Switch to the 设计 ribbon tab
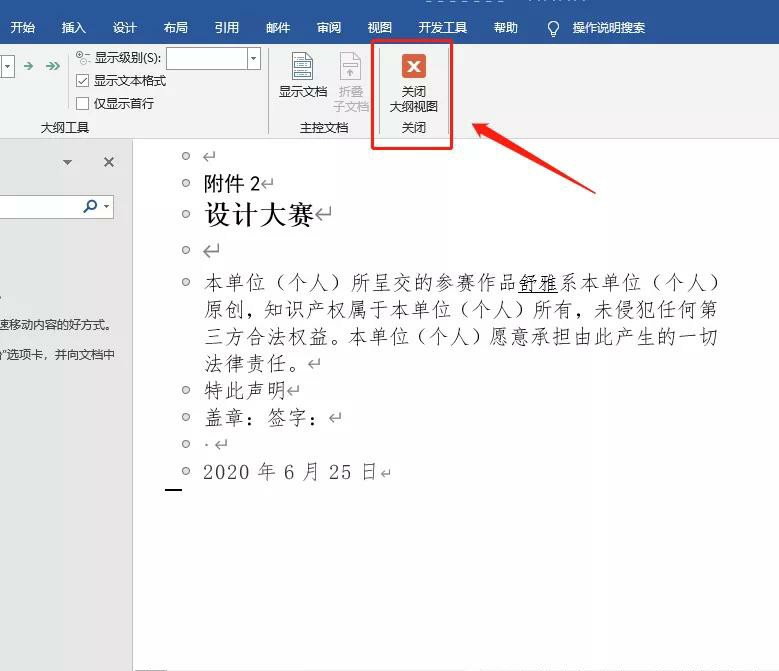The image size is (779, 671). [124, 27]
